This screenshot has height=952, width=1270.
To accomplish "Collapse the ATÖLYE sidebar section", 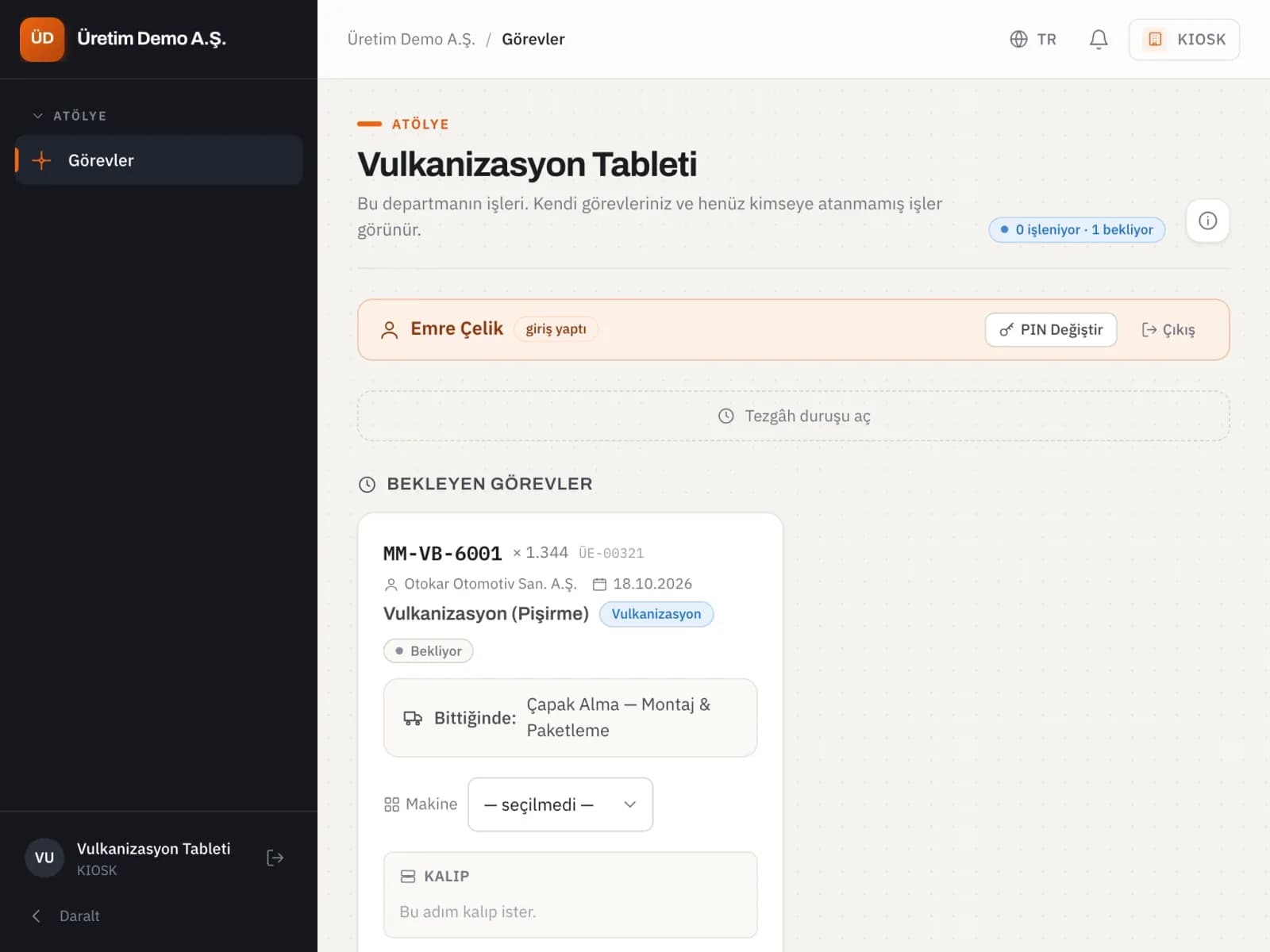I will 69,116.
